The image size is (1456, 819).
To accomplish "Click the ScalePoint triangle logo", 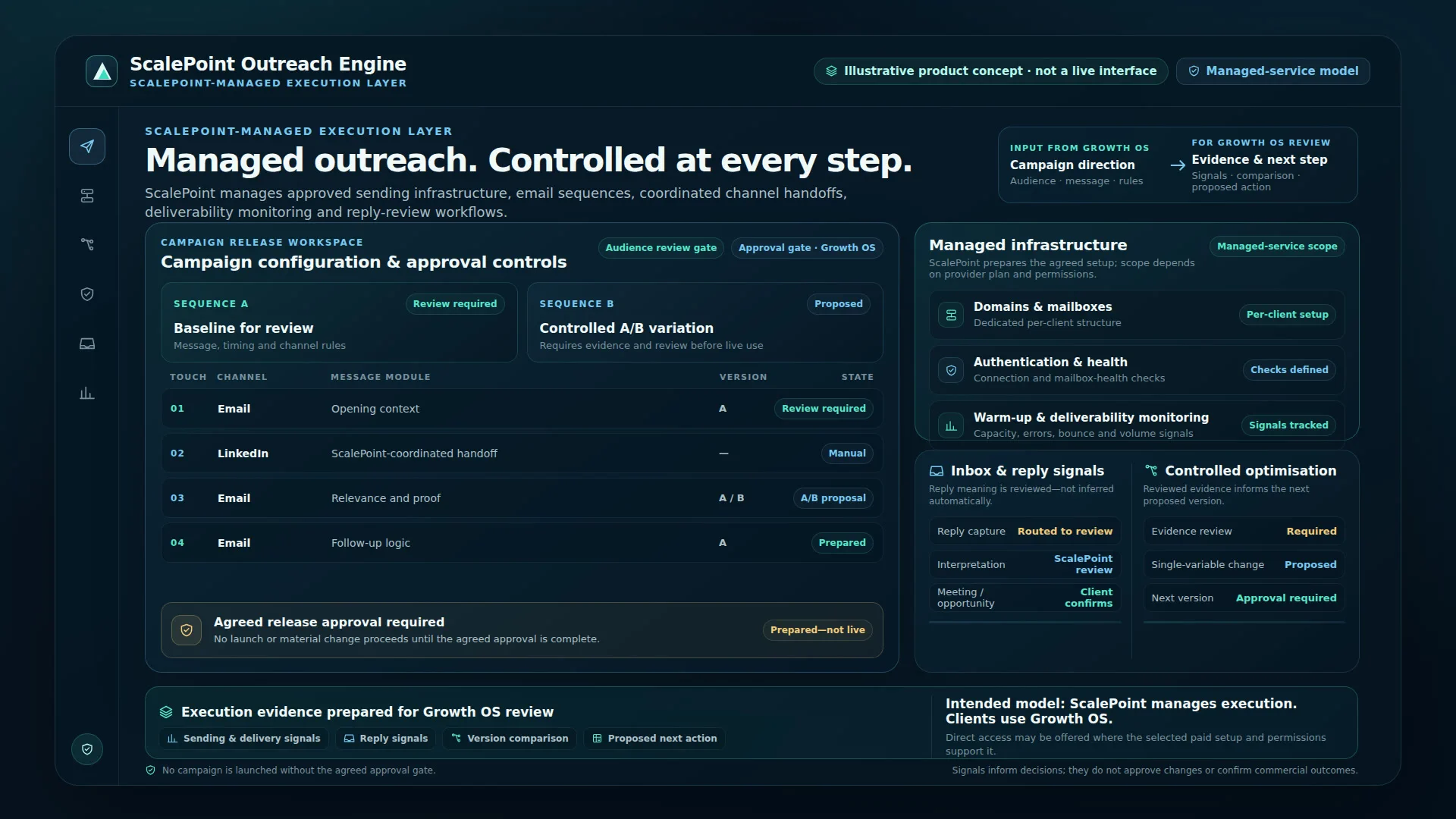I will pyautogui.click(x=102, y=71).
